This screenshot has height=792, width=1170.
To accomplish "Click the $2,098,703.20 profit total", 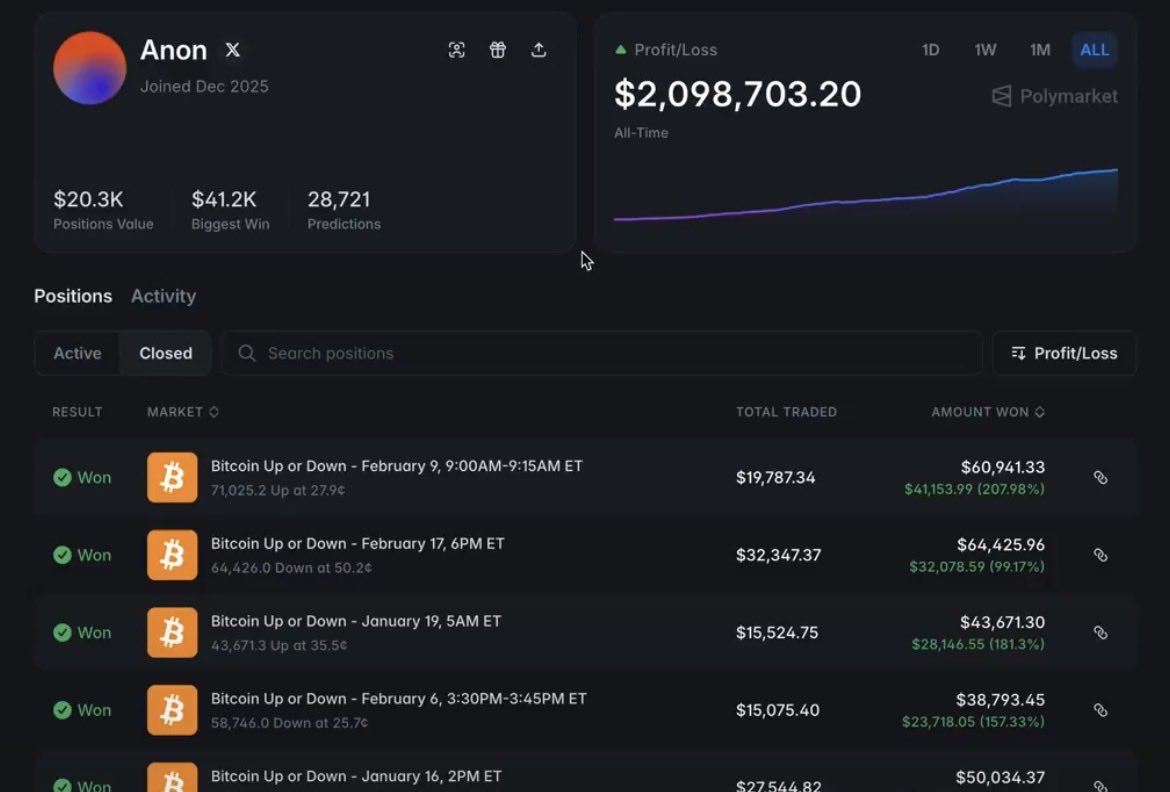I will tap(737, 94).
